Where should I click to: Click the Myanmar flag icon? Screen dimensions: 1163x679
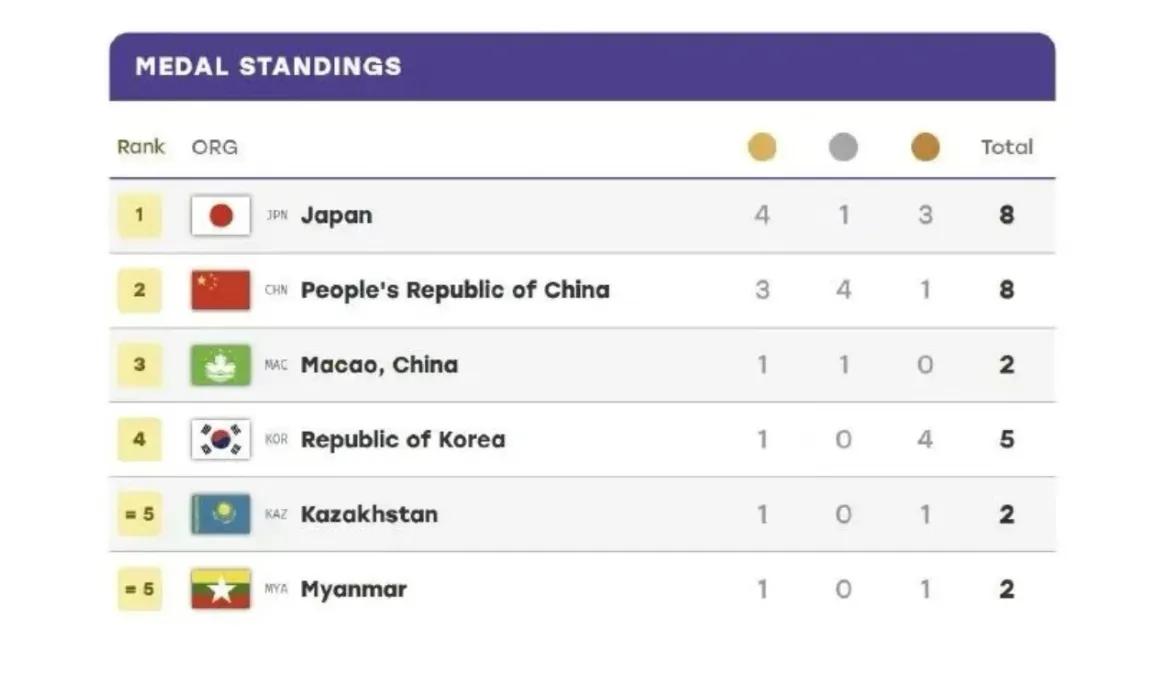coord(220,589)
